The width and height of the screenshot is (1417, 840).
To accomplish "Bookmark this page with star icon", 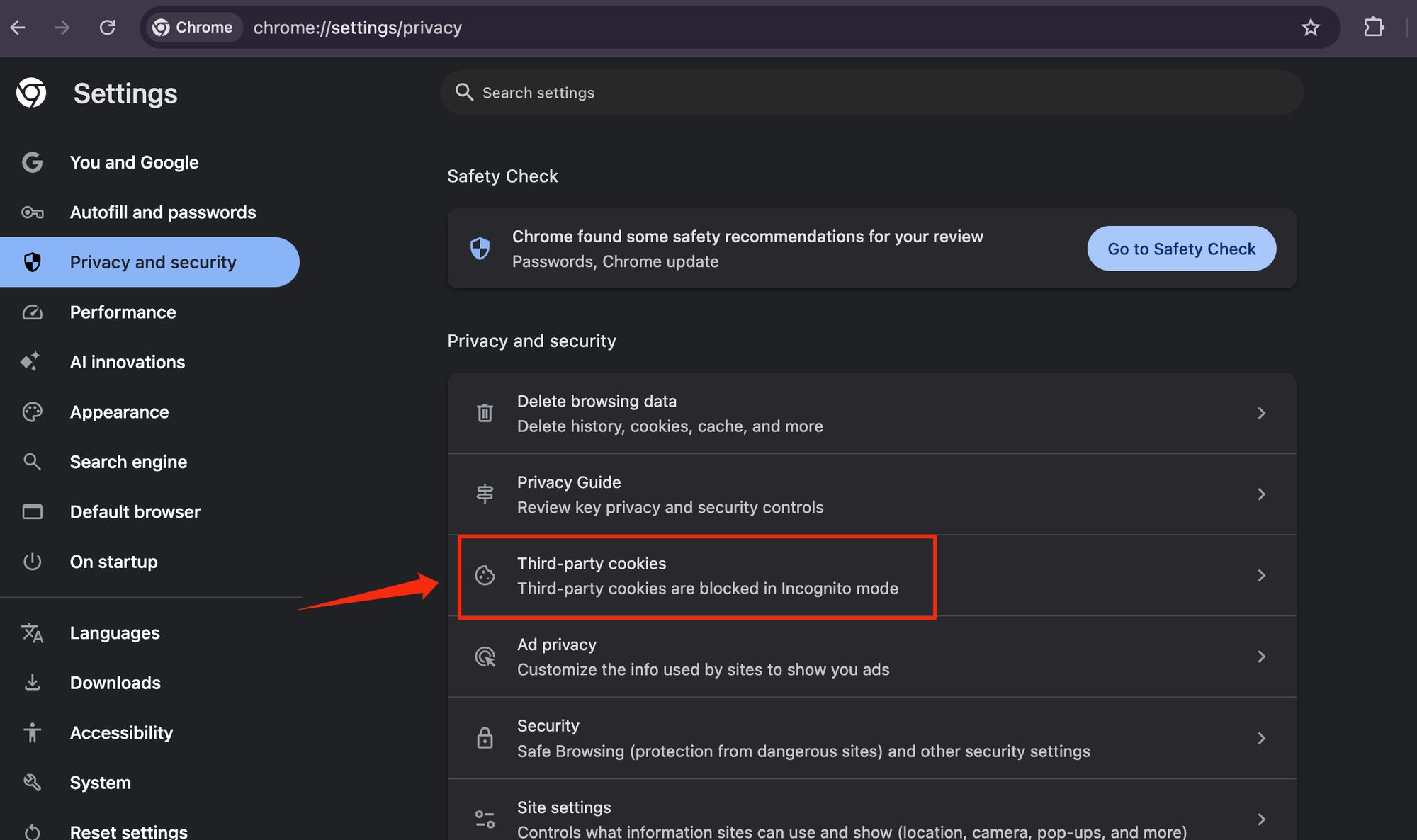I will coord(1310,28).
